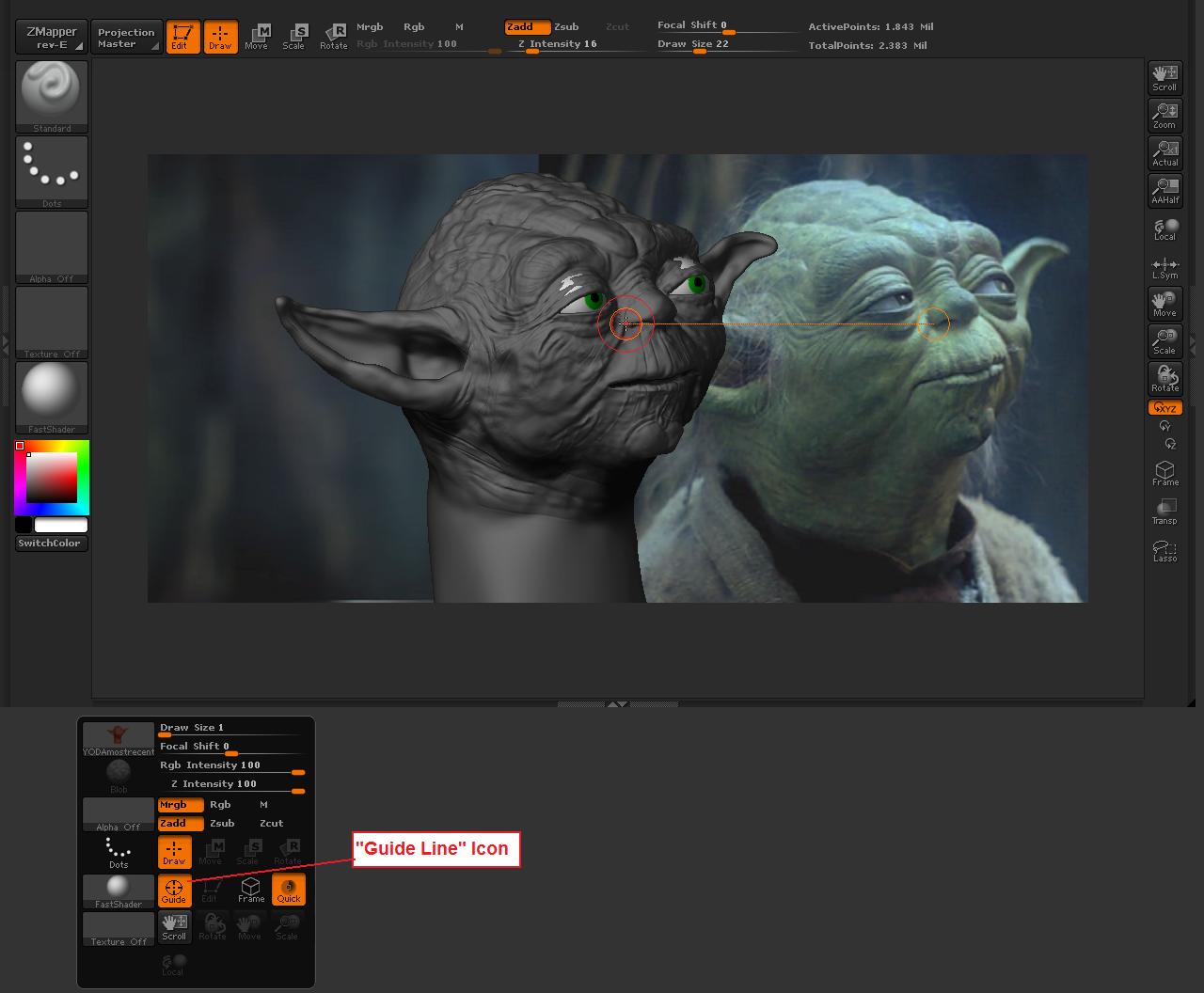This screenshot has width=1204, height=993.
Task: Enable Zadd in the top shelf
Action: (x=527, y=27)
